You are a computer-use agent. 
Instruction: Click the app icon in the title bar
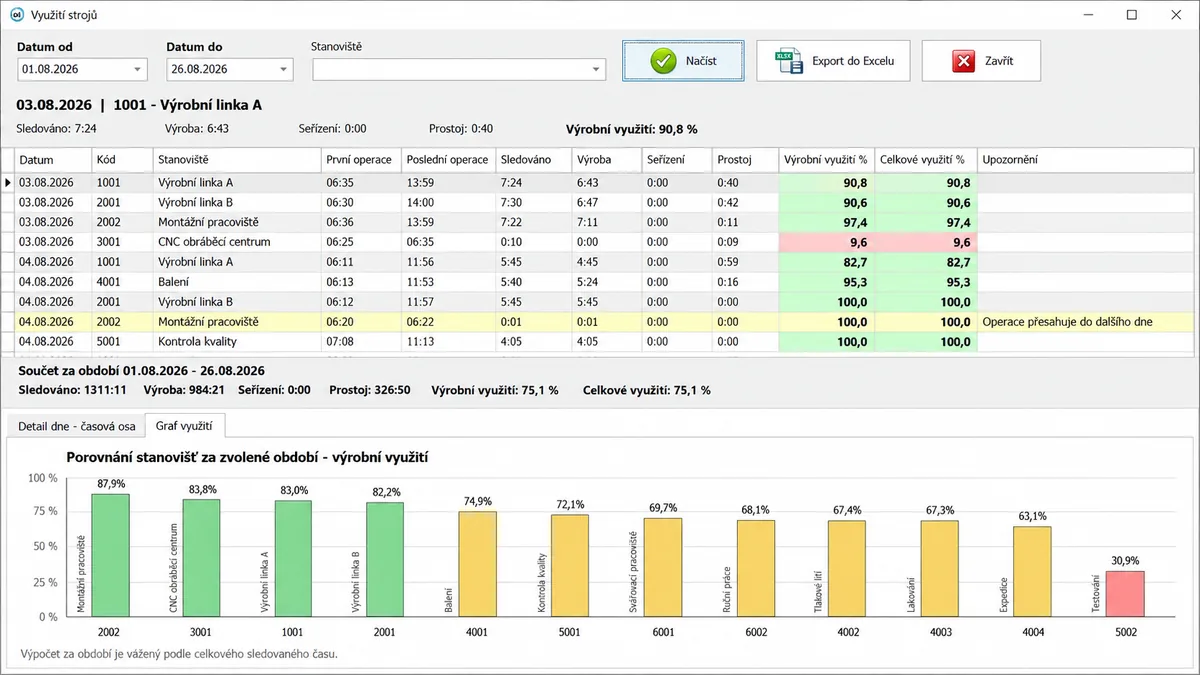point(15,15)
